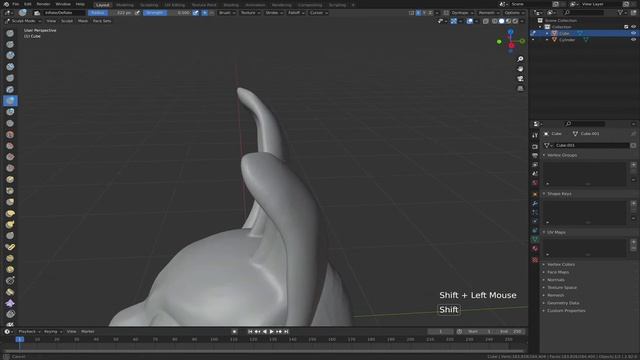
Task: Collapse the Shape Keys panel
Action: (559, 194)
